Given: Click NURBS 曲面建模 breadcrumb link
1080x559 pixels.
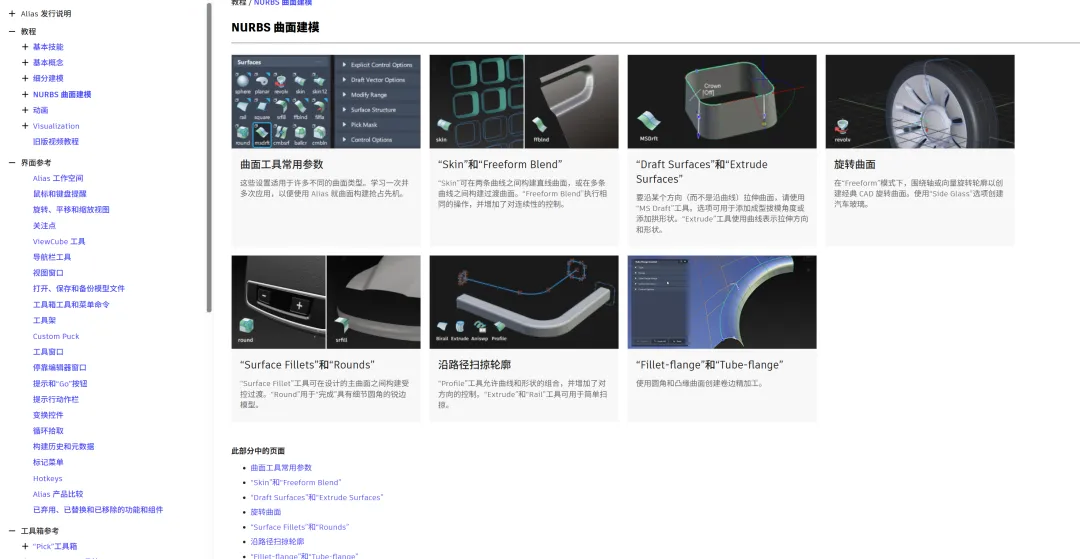Looking at the screenshot, I should click(x=283, y=3).
